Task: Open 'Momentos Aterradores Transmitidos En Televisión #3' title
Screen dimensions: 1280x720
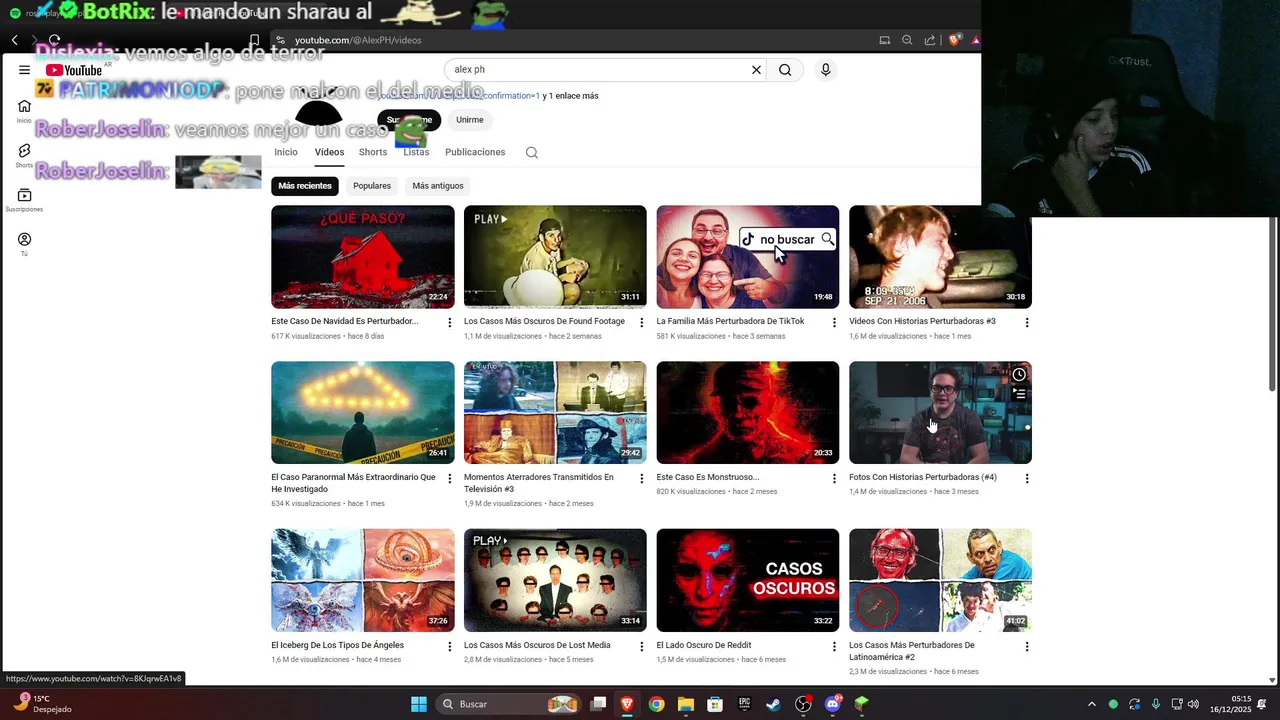Action: pos(539,483)
